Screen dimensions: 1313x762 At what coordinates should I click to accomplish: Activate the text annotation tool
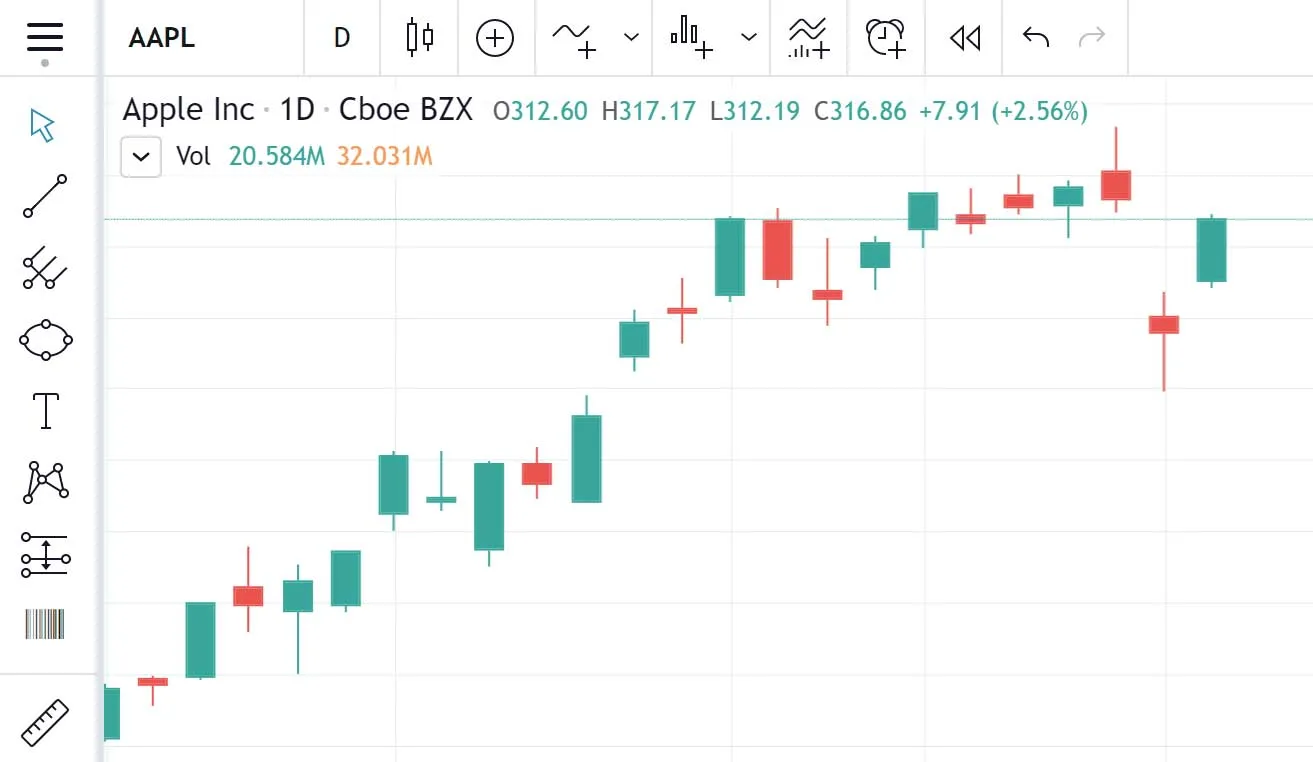tap(46, 411)
